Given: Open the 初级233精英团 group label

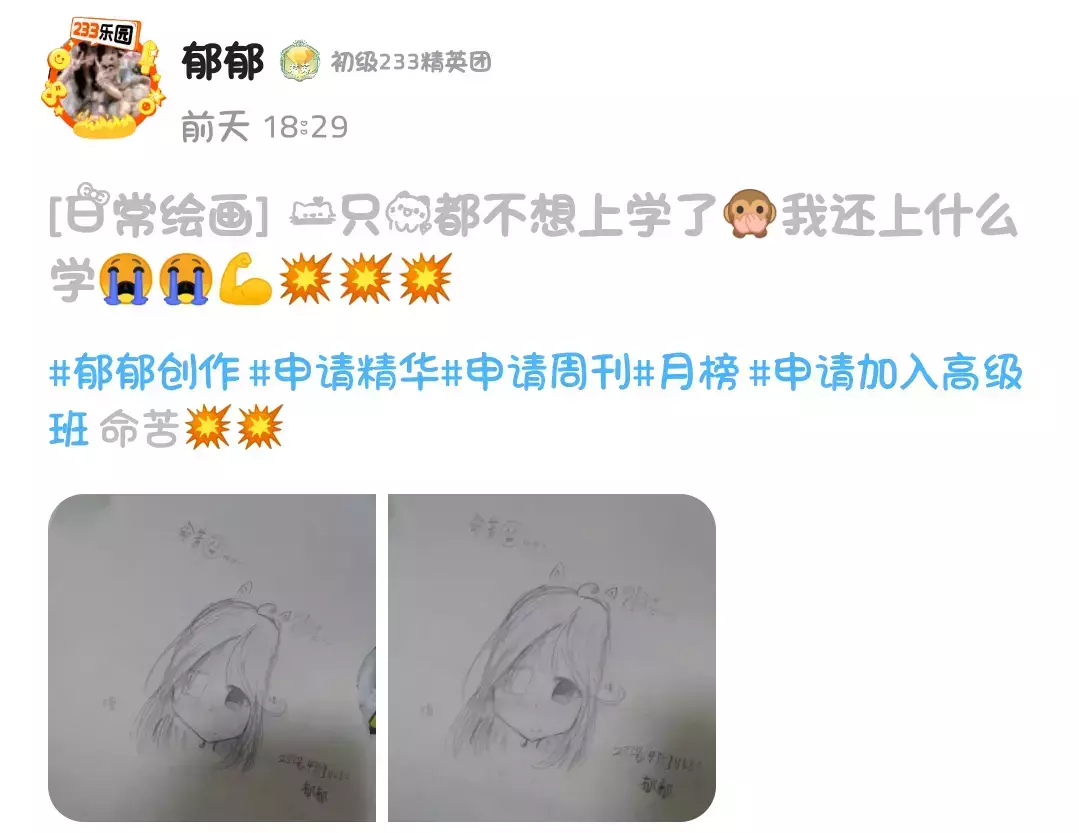Looking at the screenshot, I should click(411, 62).
